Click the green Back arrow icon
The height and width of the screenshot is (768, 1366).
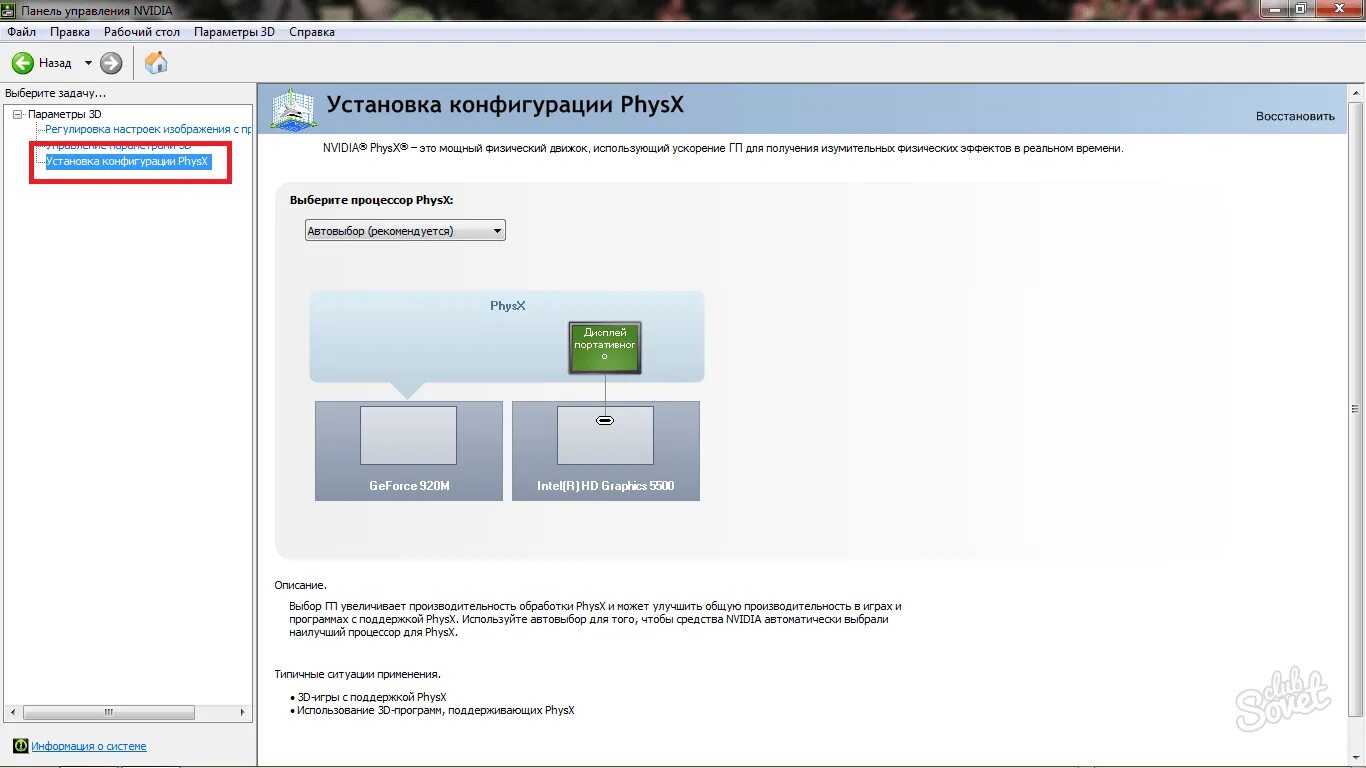[22, 63]
